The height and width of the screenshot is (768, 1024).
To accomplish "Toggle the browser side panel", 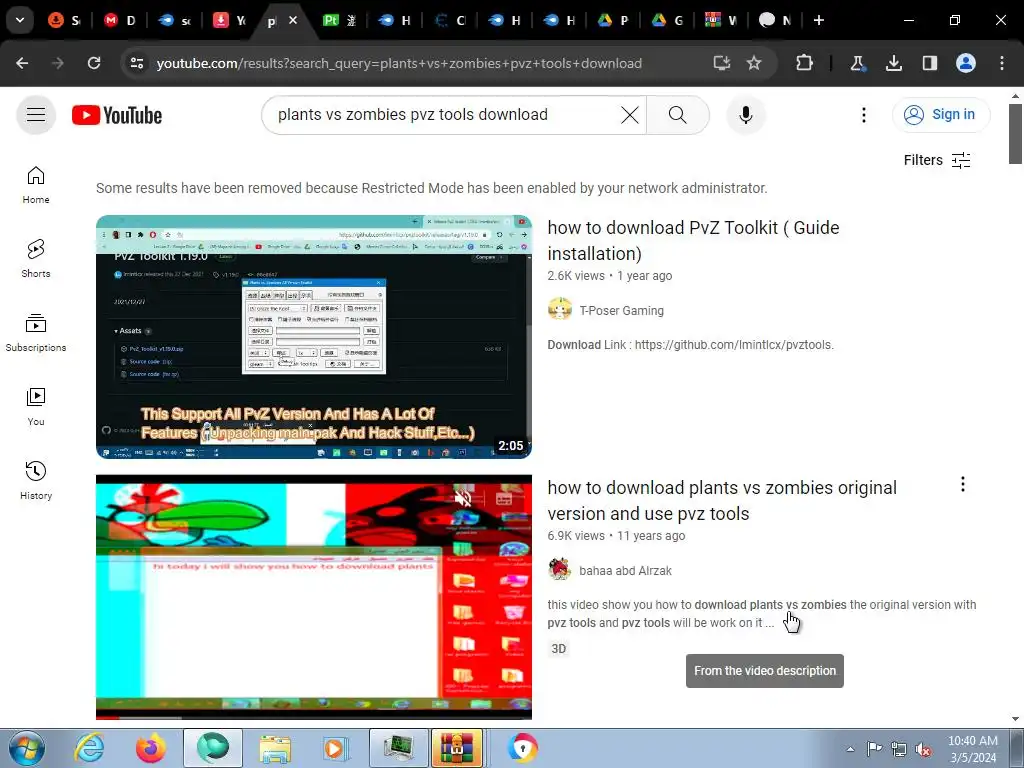I will click(930, 63).
